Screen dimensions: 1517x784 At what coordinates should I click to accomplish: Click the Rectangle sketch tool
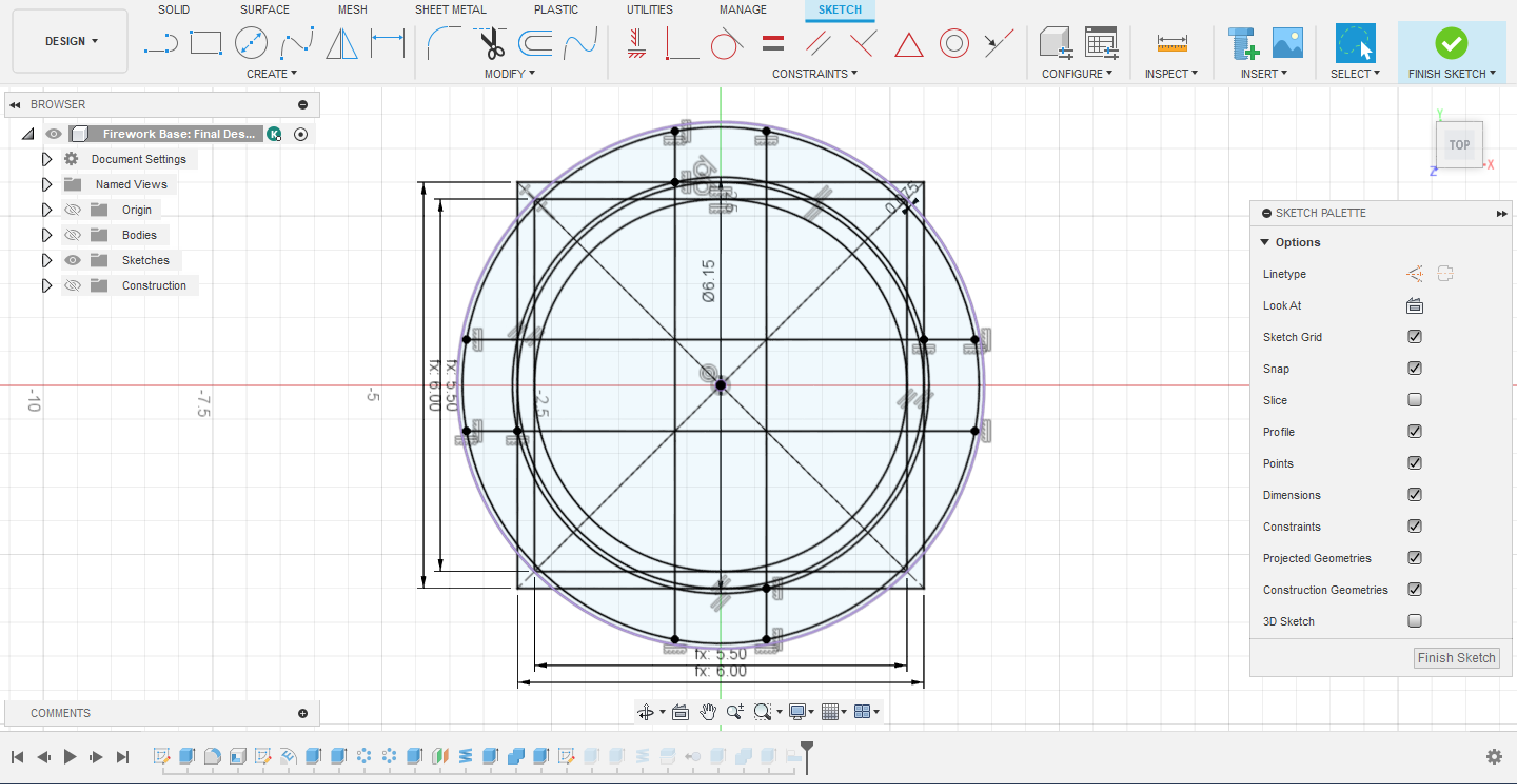204,41
